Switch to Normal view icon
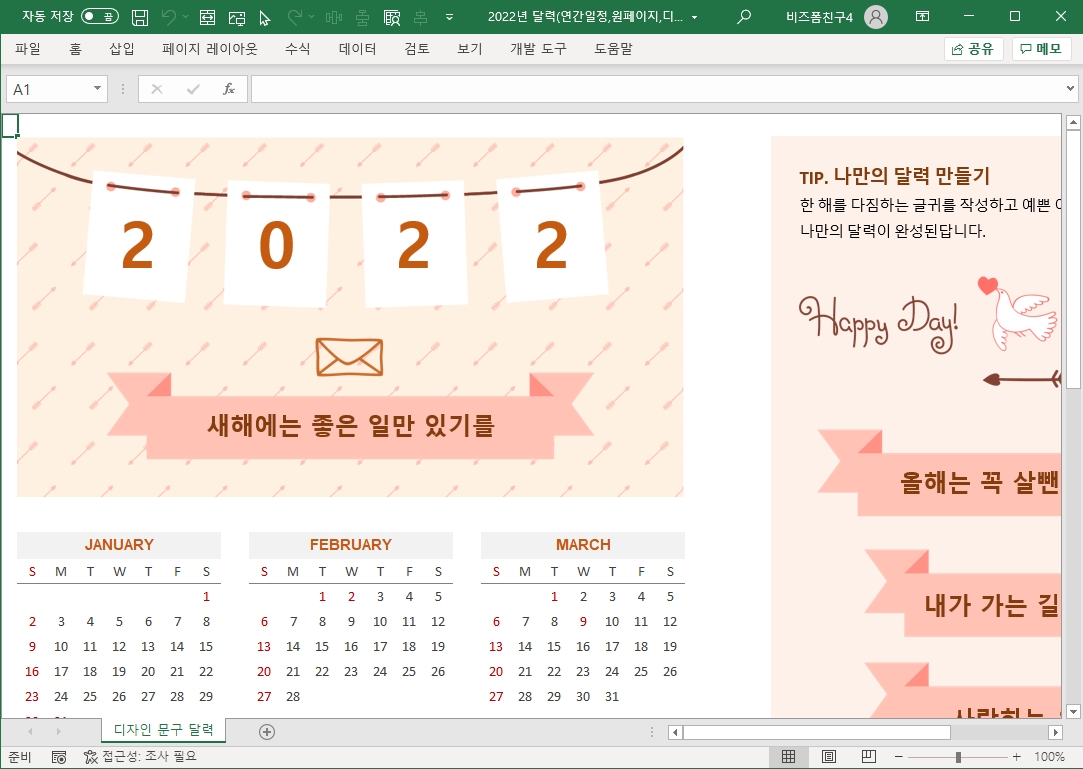Screen dimensions: 1083x769 coord(788,757)
